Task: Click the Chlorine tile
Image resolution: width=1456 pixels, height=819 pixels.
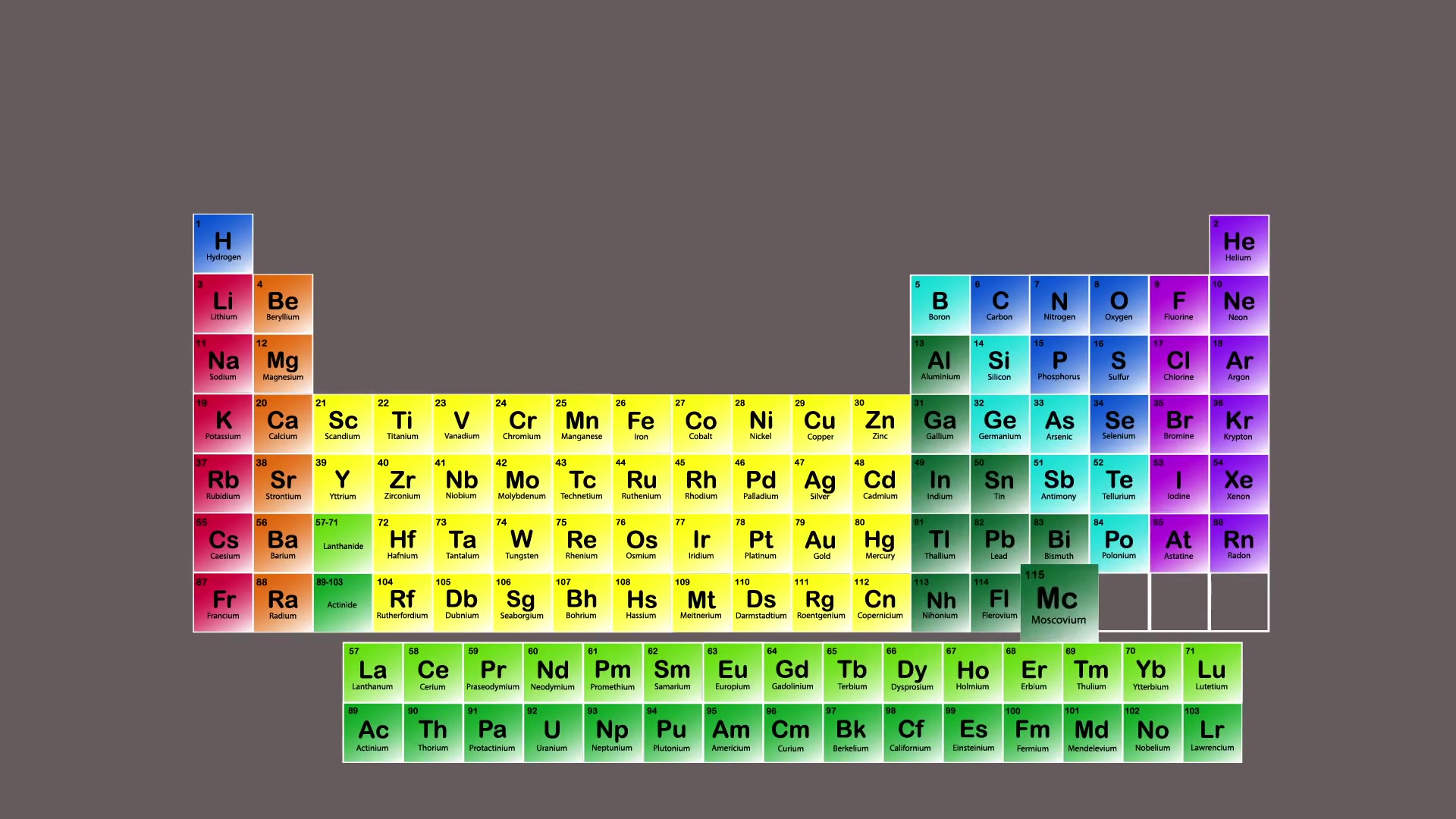Action: pos(1178,364)
